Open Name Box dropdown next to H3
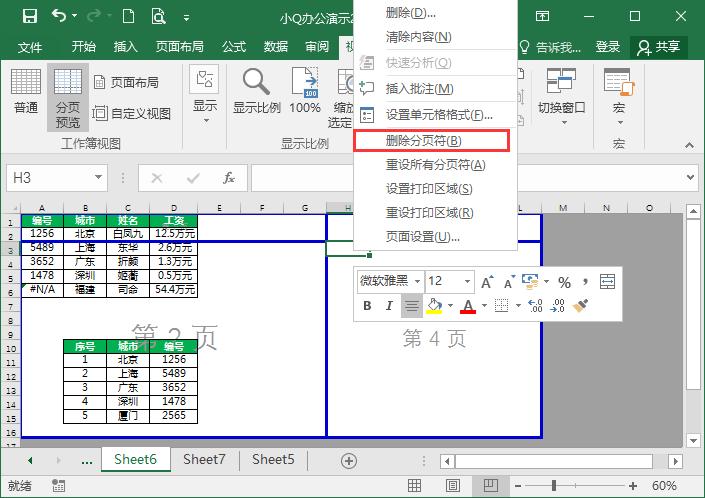 coord(98,178)
